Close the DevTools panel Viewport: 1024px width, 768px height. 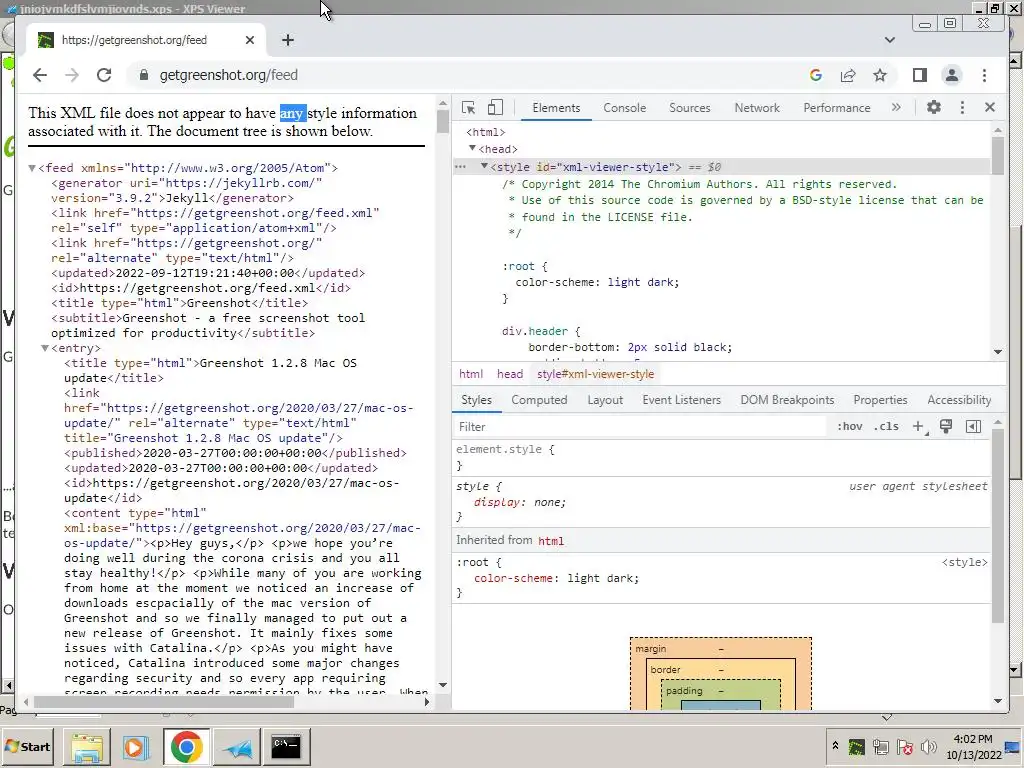tap(990, 107)
